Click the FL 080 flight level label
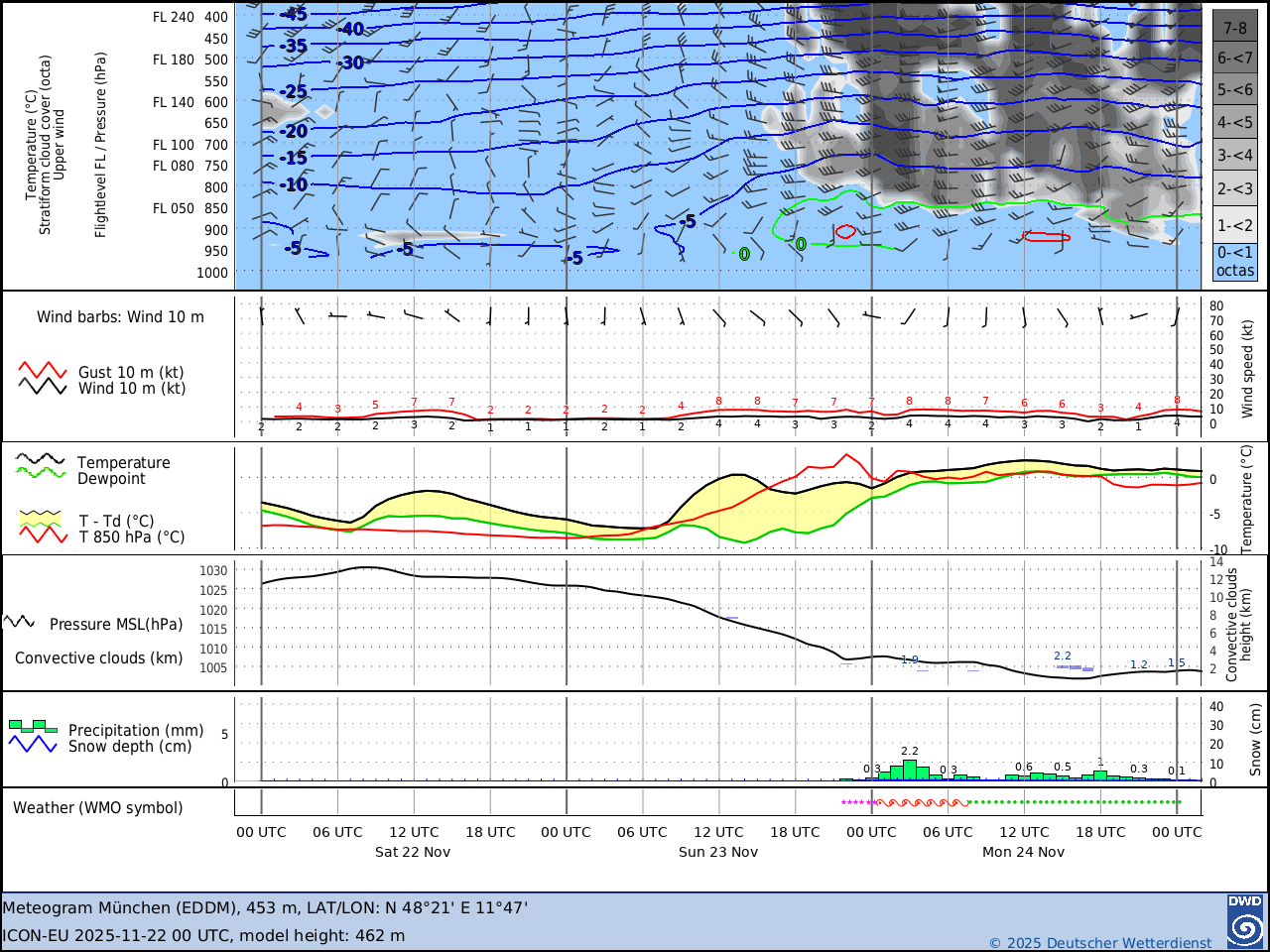1270x952 pixels. click(174, 166)
